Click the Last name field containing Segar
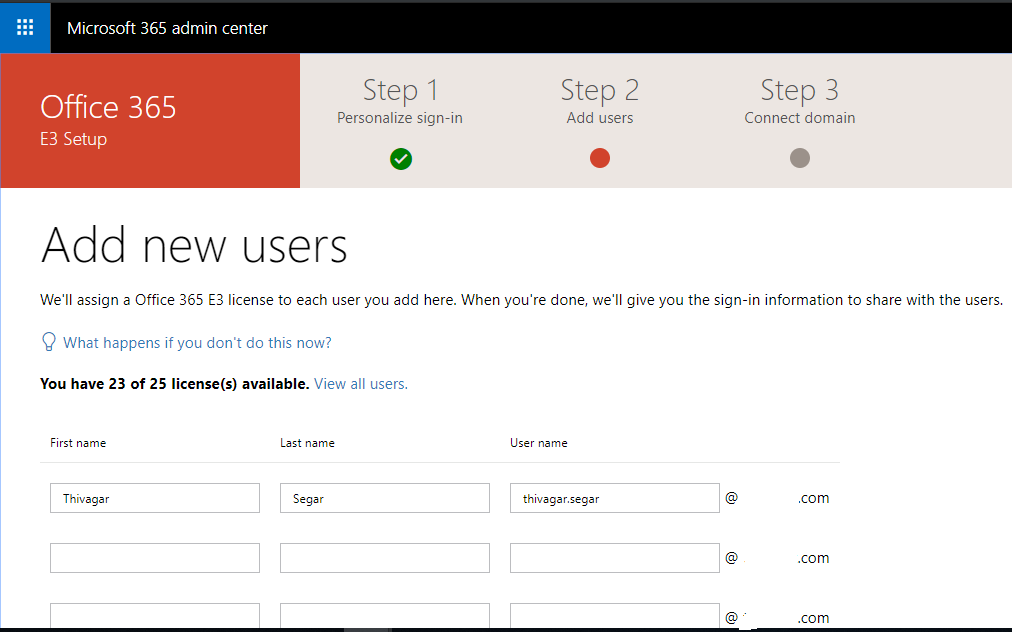 (384, 497)
